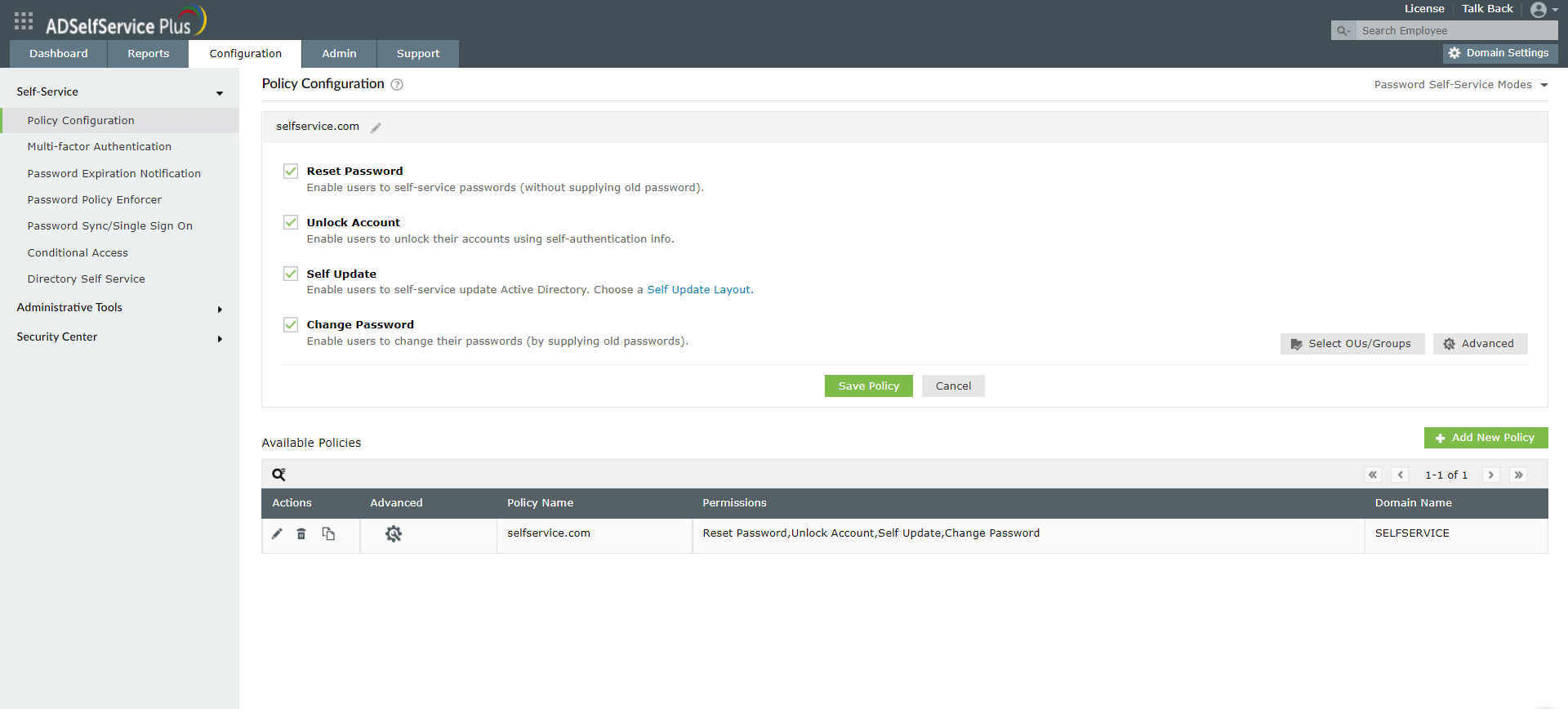The height and width of the screenshot is (709, 1568).
Task: Open the License link
Action: 1424,9
